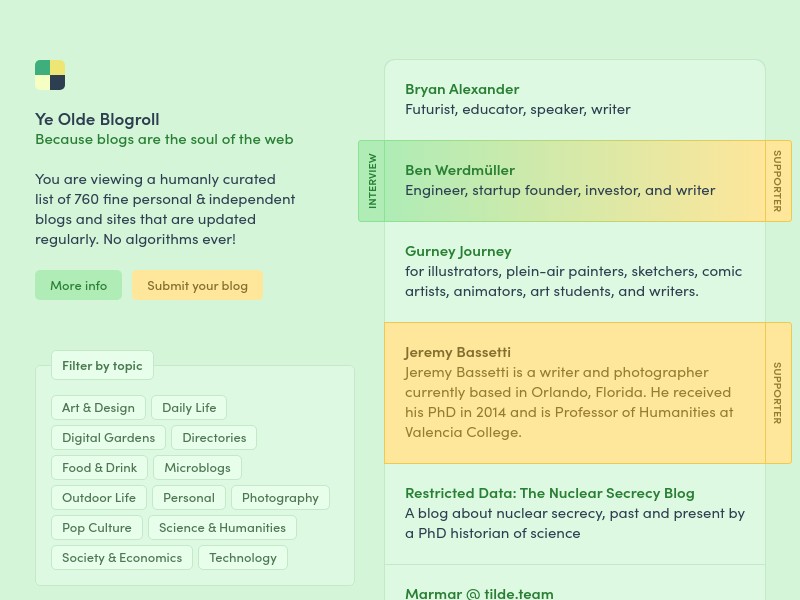
Task: Filter by Art & Design topic
Action: point(98,408)
